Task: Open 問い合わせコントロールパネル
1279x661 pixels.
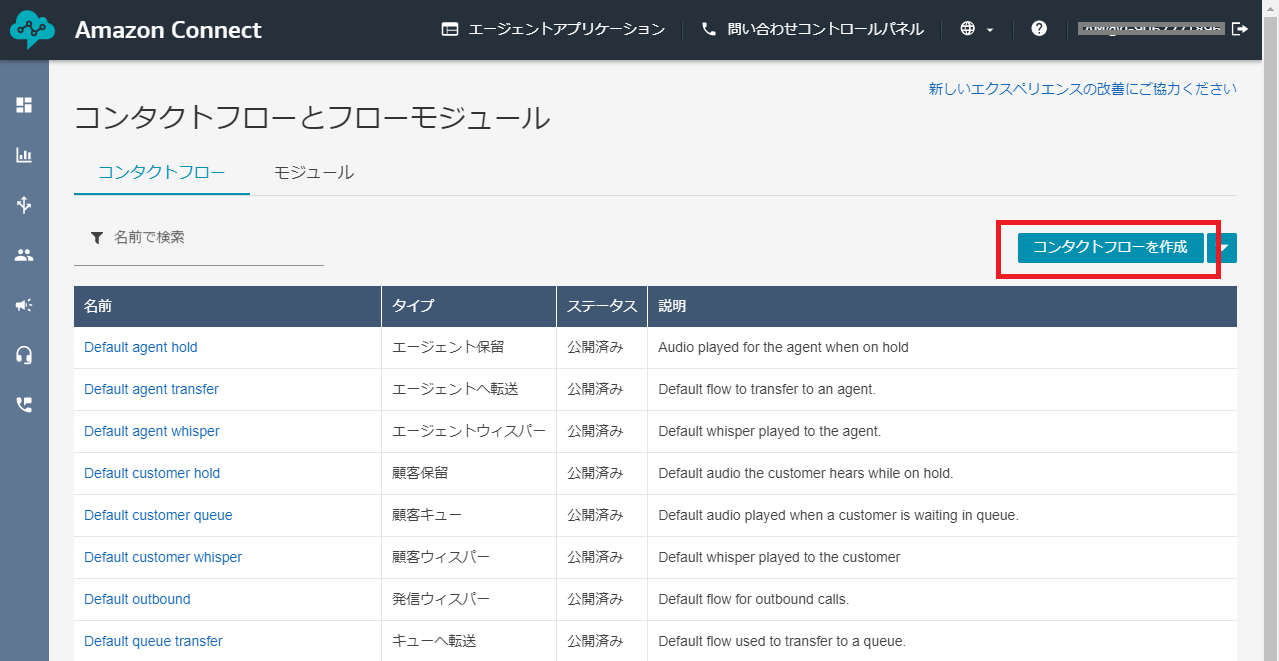Action: (812, 29)
